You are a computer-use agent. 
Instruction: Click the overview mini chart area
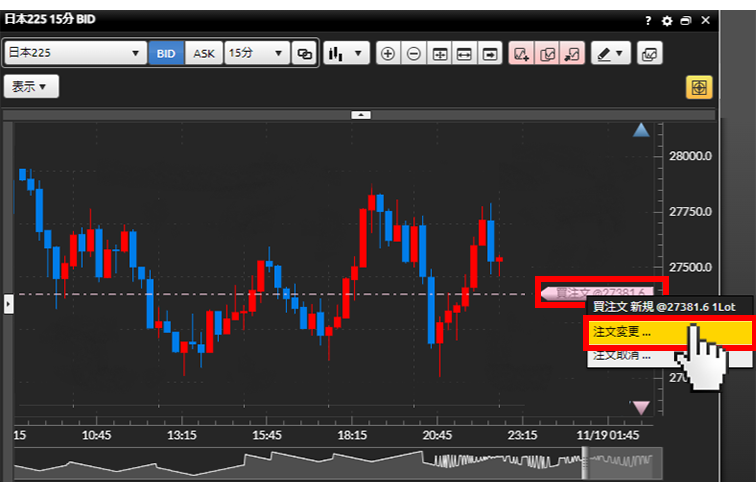[338, 463]
